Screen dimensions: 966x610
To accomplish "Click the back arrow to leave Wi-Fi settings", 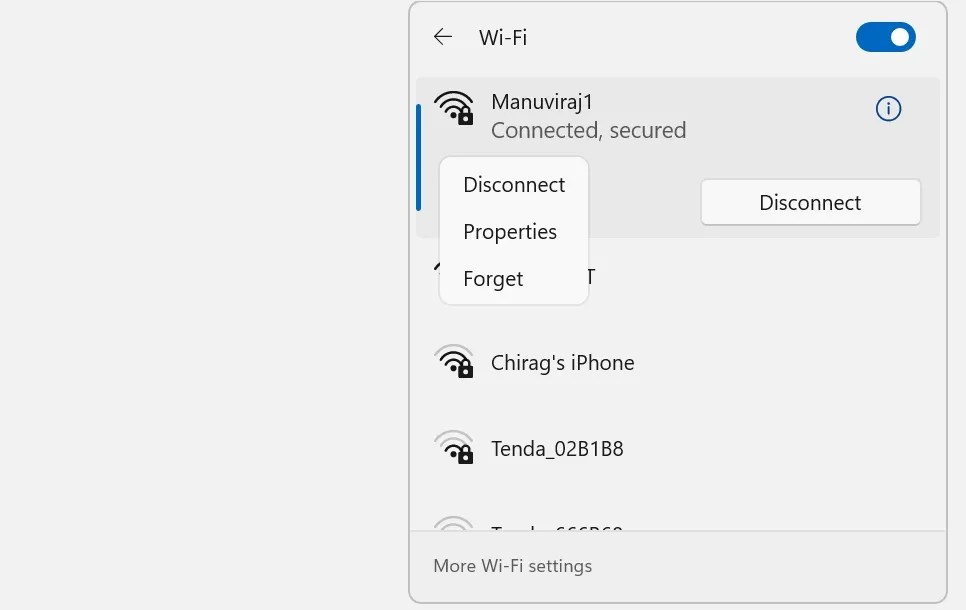I will [x=442, y=37].
